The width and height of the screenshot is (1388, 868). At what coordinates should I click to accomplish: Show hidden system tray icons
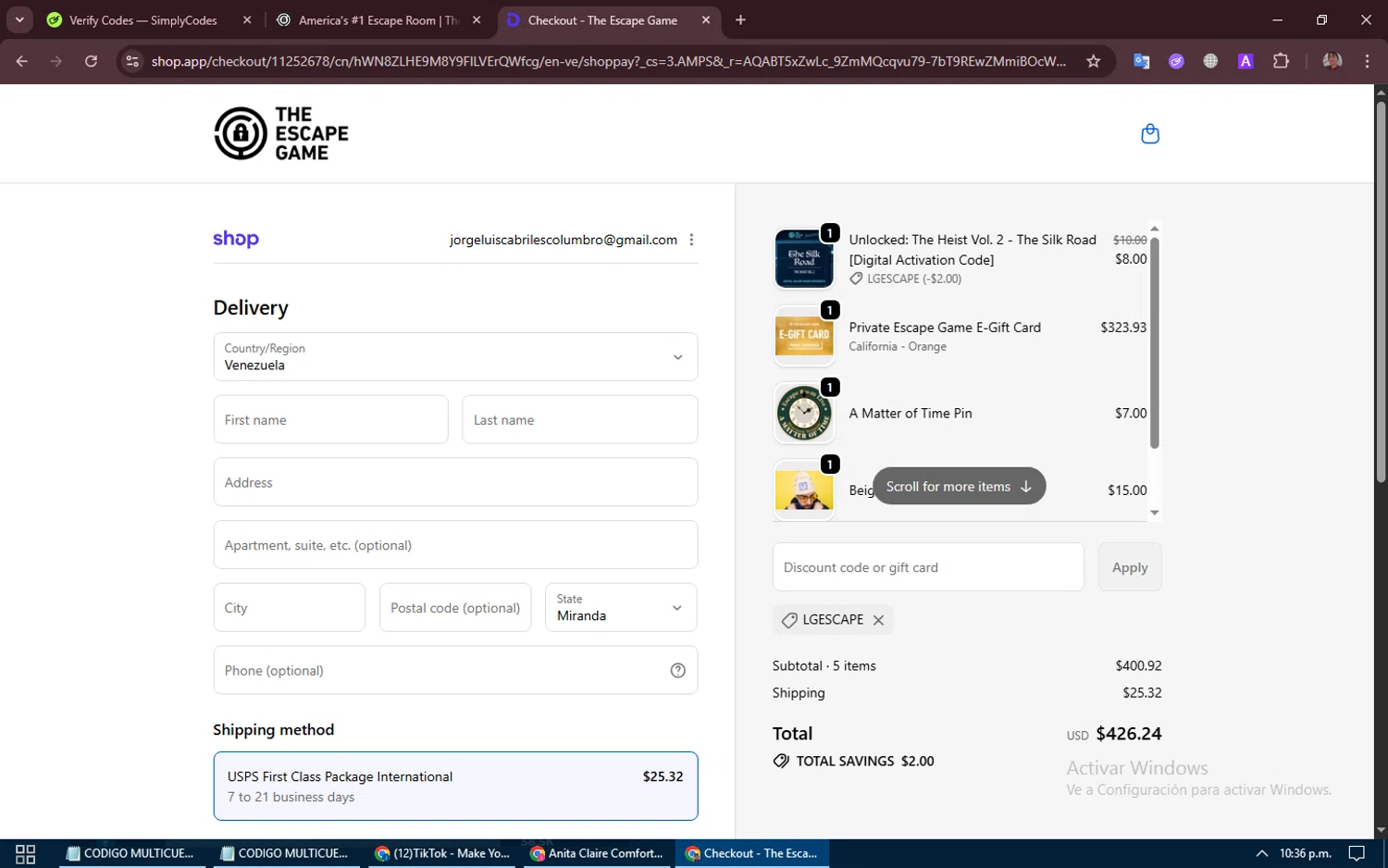(1261, 853)
